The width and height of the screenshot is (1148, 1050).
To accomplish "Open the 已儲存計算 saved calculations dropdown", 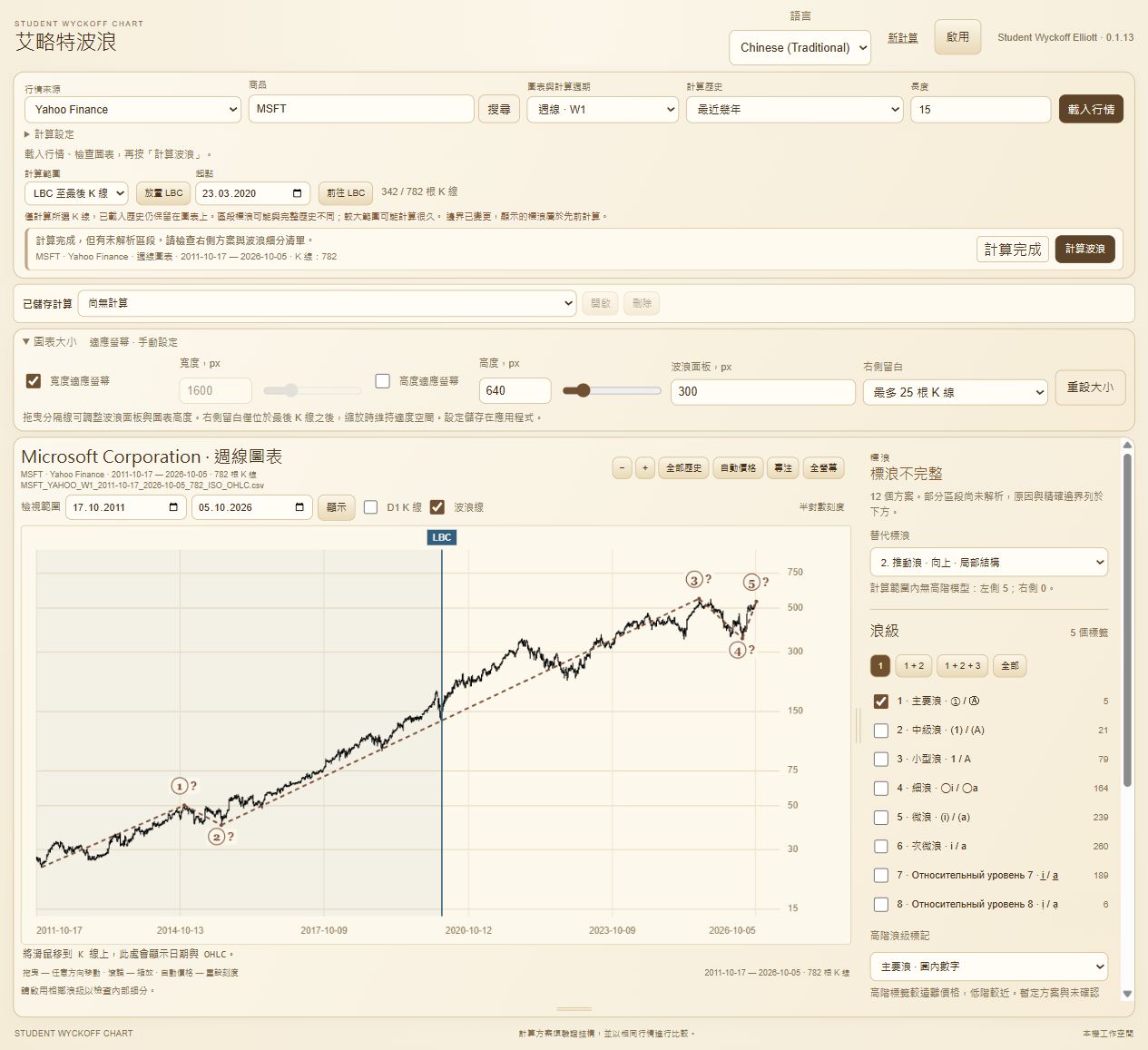I will coord(327,303).
